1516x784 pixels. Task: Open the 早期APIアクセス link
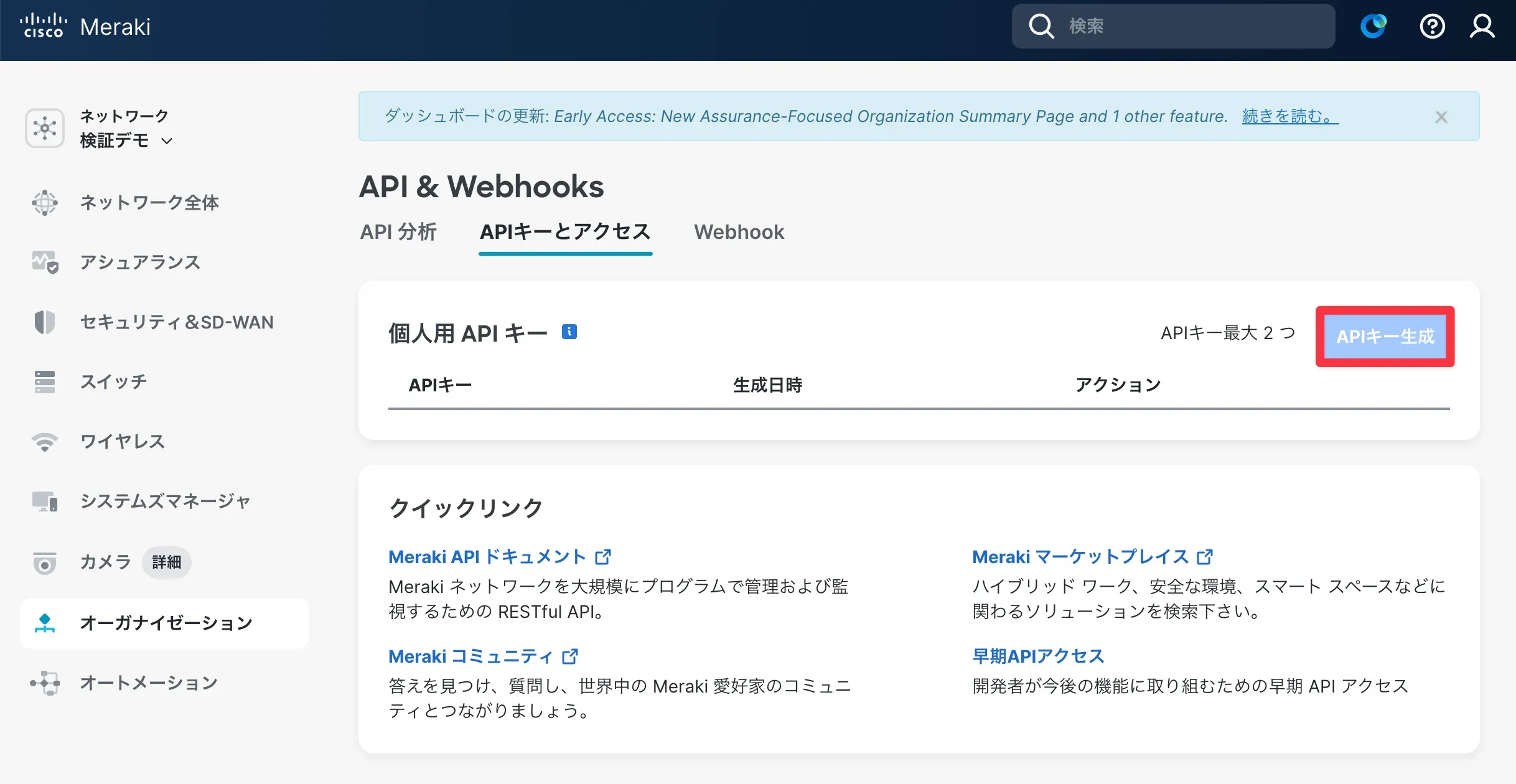[1038, 656]
